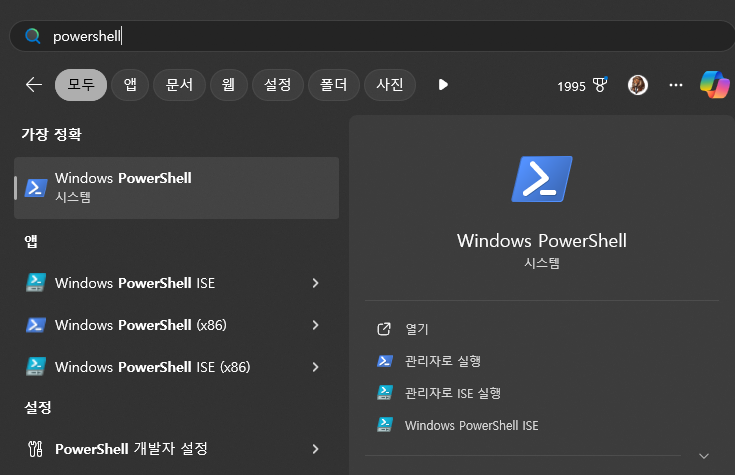Viewport: 735px width, 475px height.
Task: Open the user profile avatar
Action: (x=638, y=85)
